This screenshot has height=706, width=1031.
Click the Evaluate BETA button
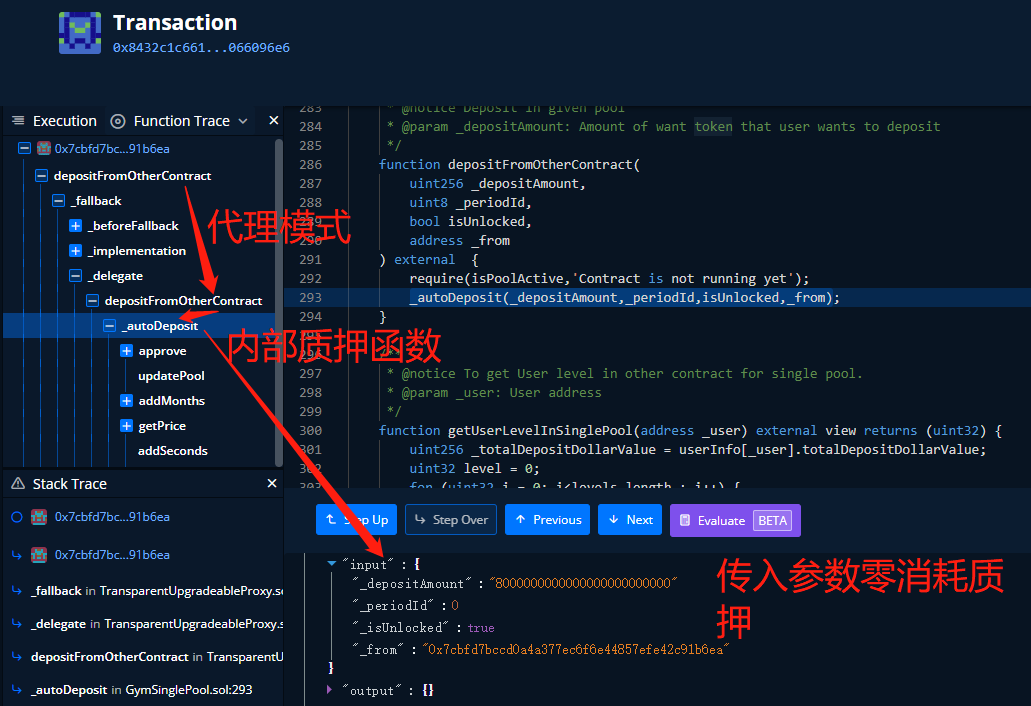(x=735, y=521)
